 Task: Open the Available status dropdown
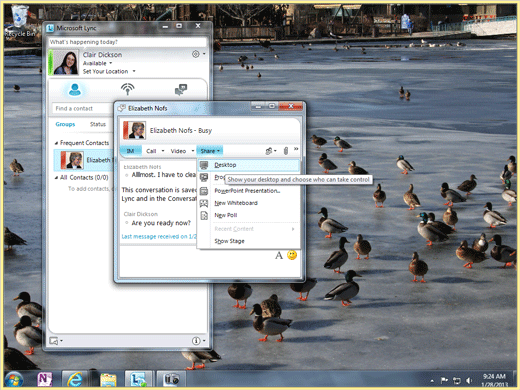(x=111, y=63)
